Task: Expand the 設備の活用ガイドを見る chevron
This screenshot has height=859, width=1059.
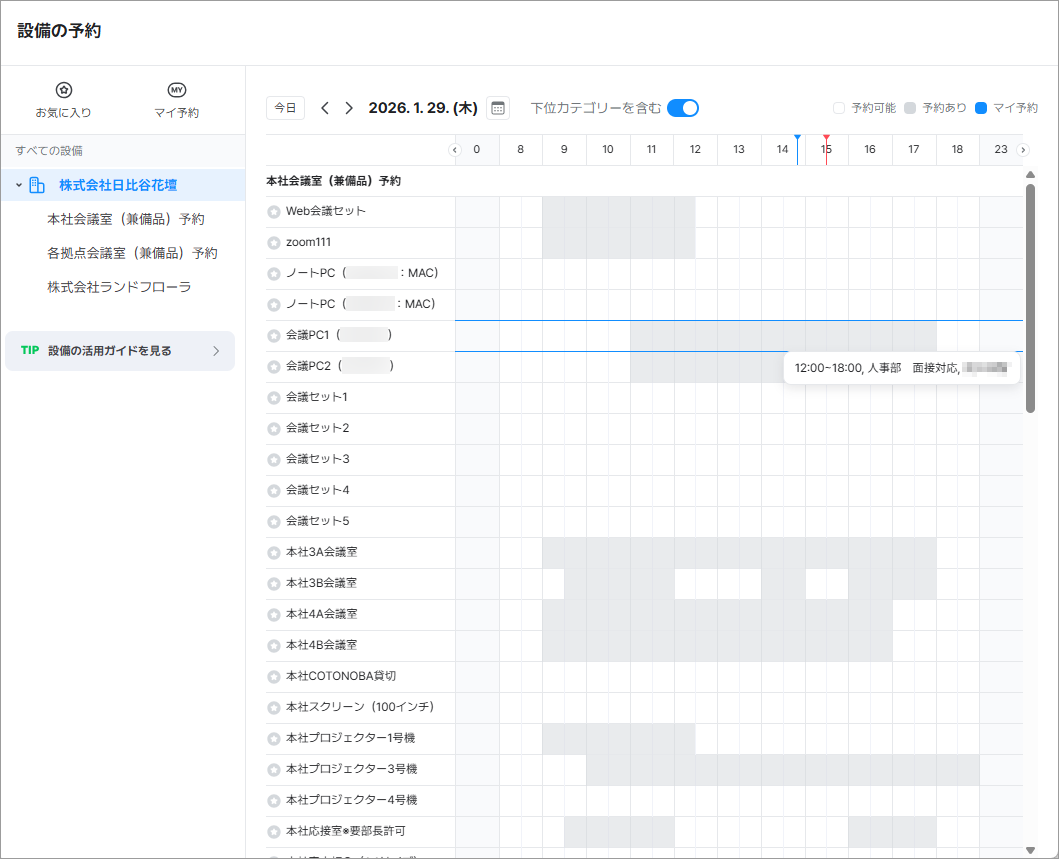Action: coord(216,351)
